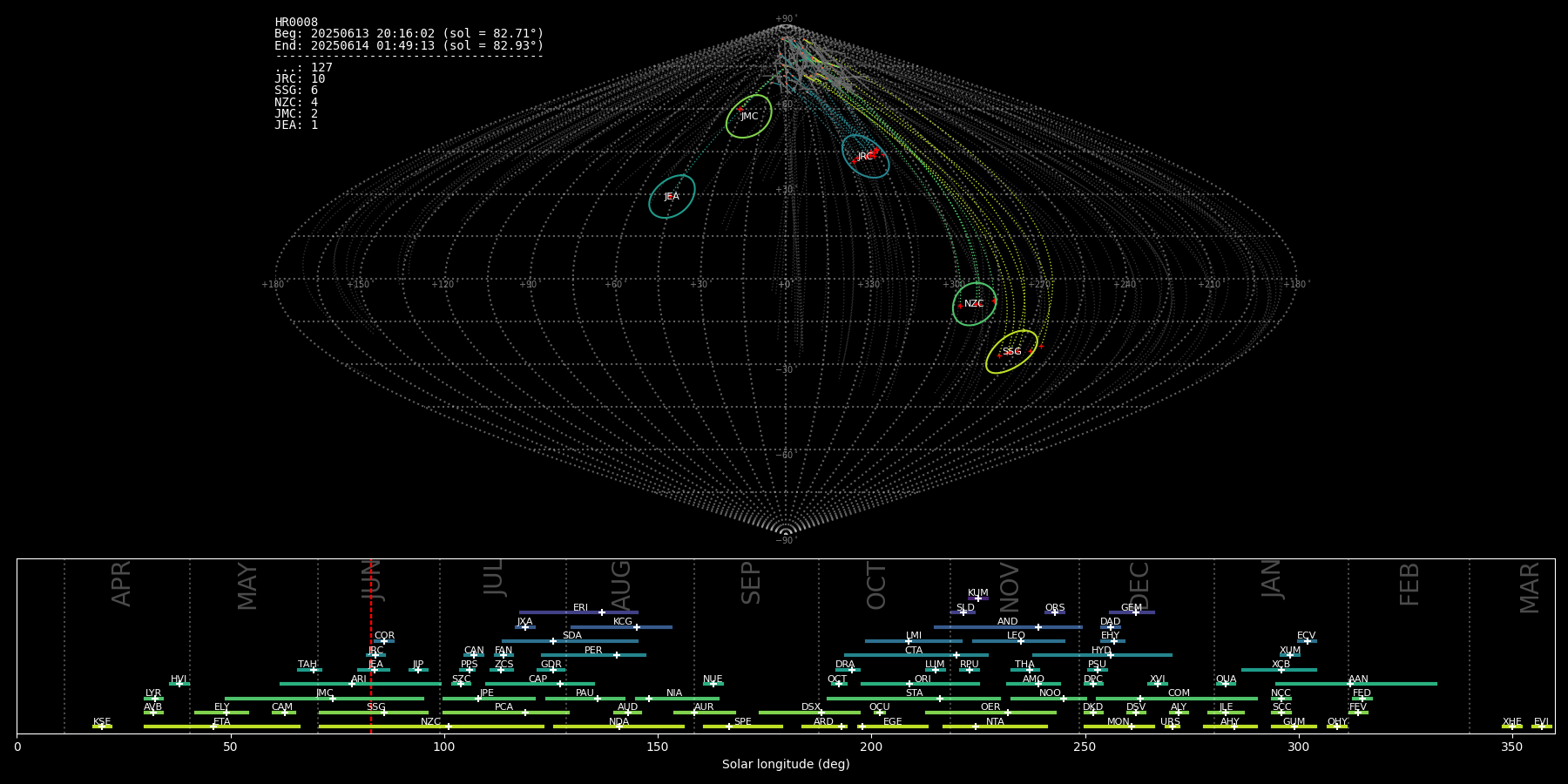The height and width of the screenshot is (784, 1568).
Task: Select the JMC radiant ellipse on the sky map
Action: 749,116
